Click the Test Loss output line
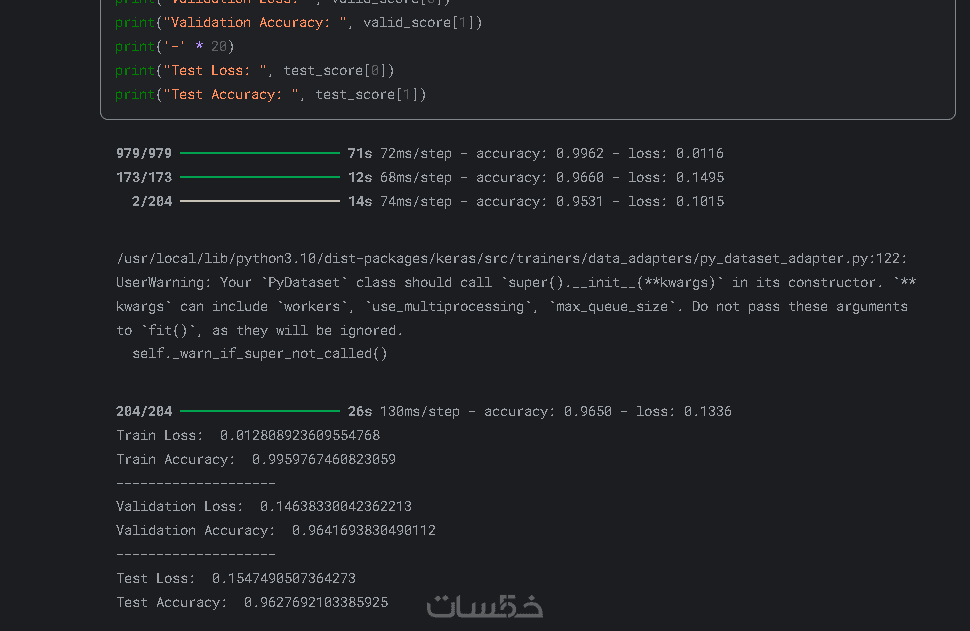The width and height of the screenshot is (970, 631). pyautogui.click(x=235, y=578)
